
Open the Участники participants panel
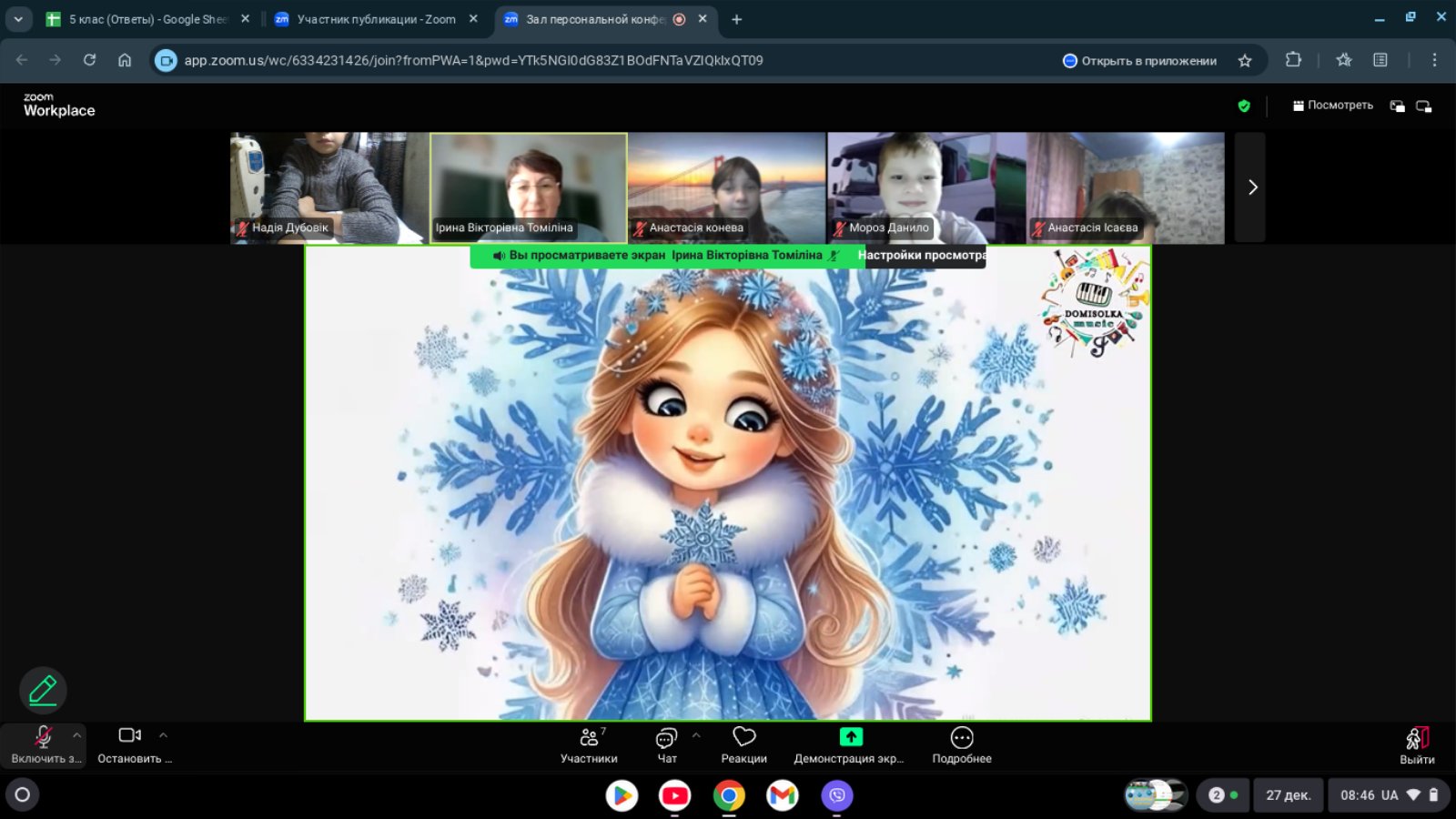pos(589,745)
